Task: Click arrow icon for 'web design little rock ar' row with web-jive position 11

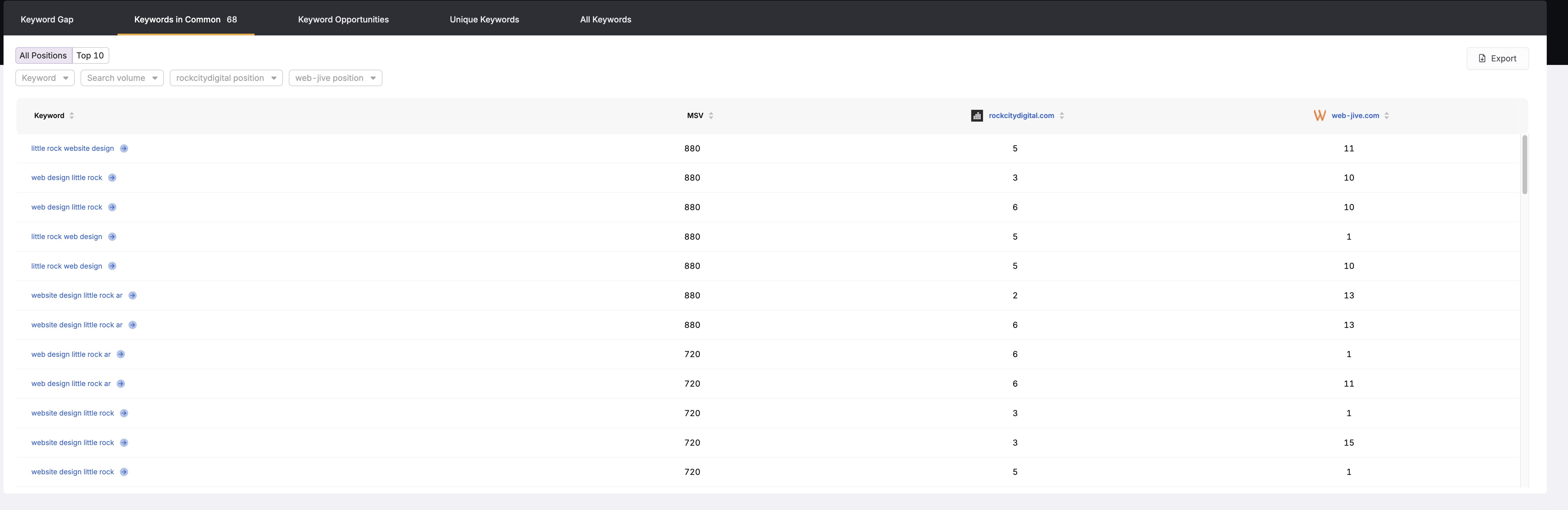Action: [120, 383]
